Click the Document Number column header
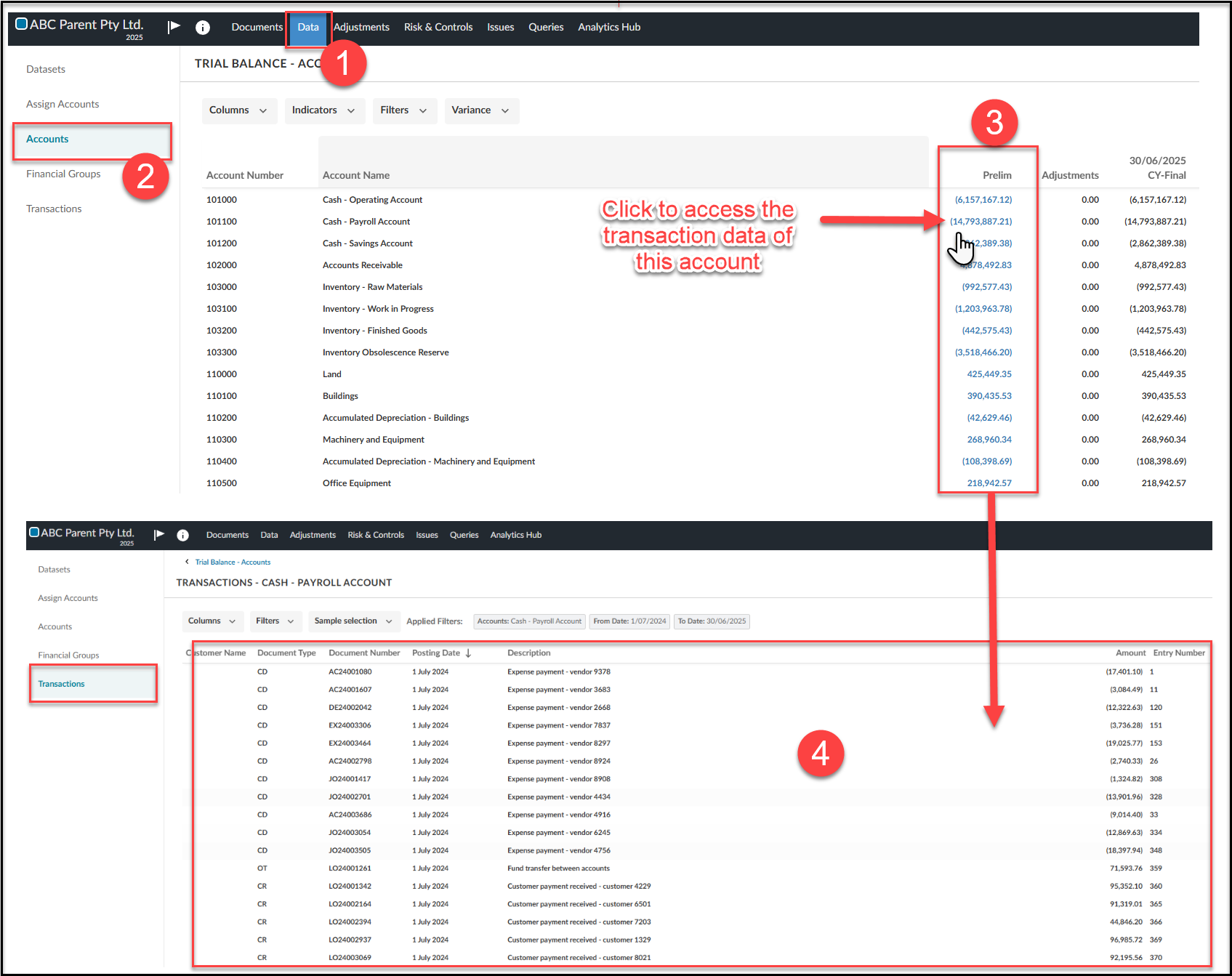Viewport: 1232px width, 976px height. [364, 653]
